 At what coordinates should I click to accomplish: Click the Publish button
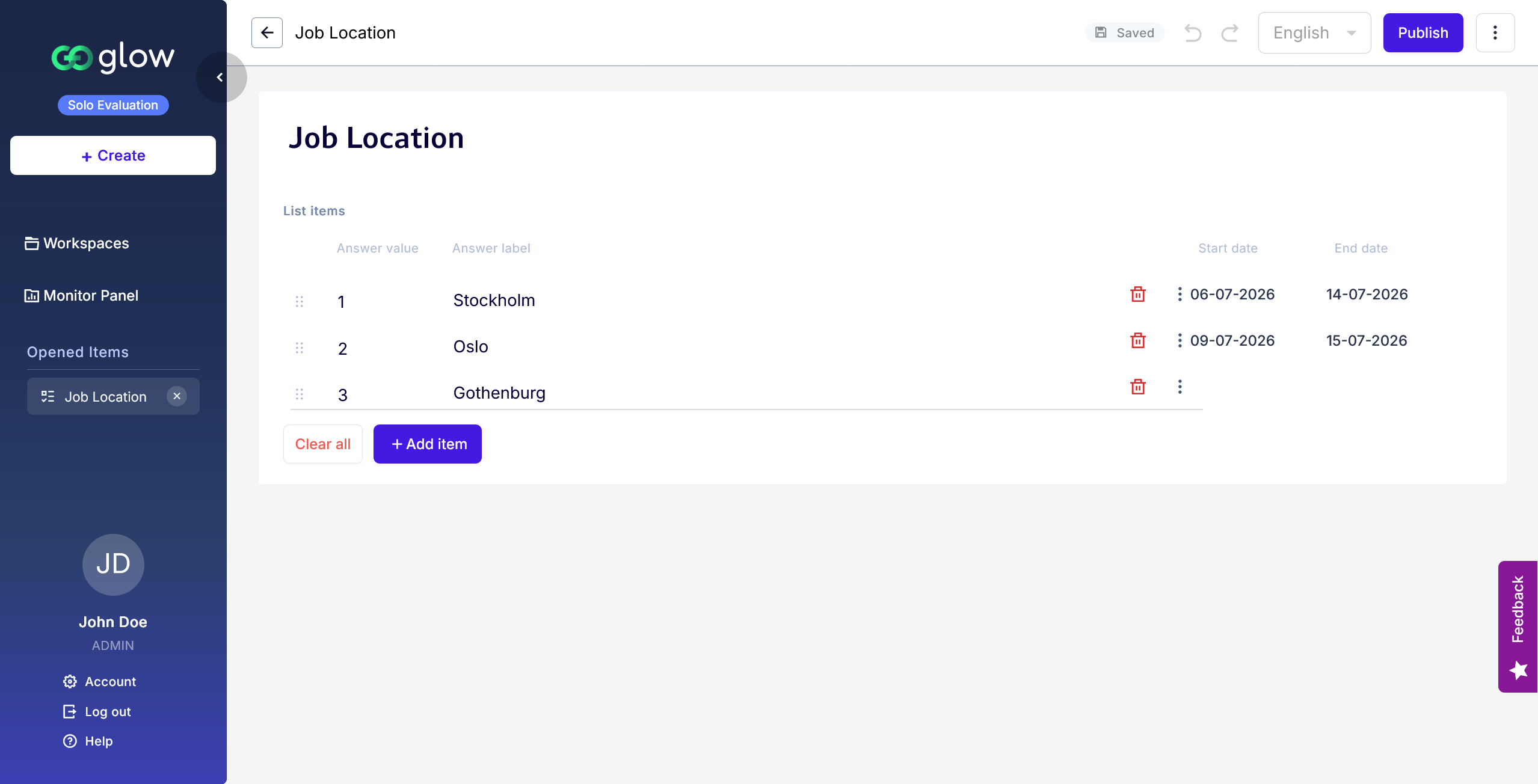1423,33
